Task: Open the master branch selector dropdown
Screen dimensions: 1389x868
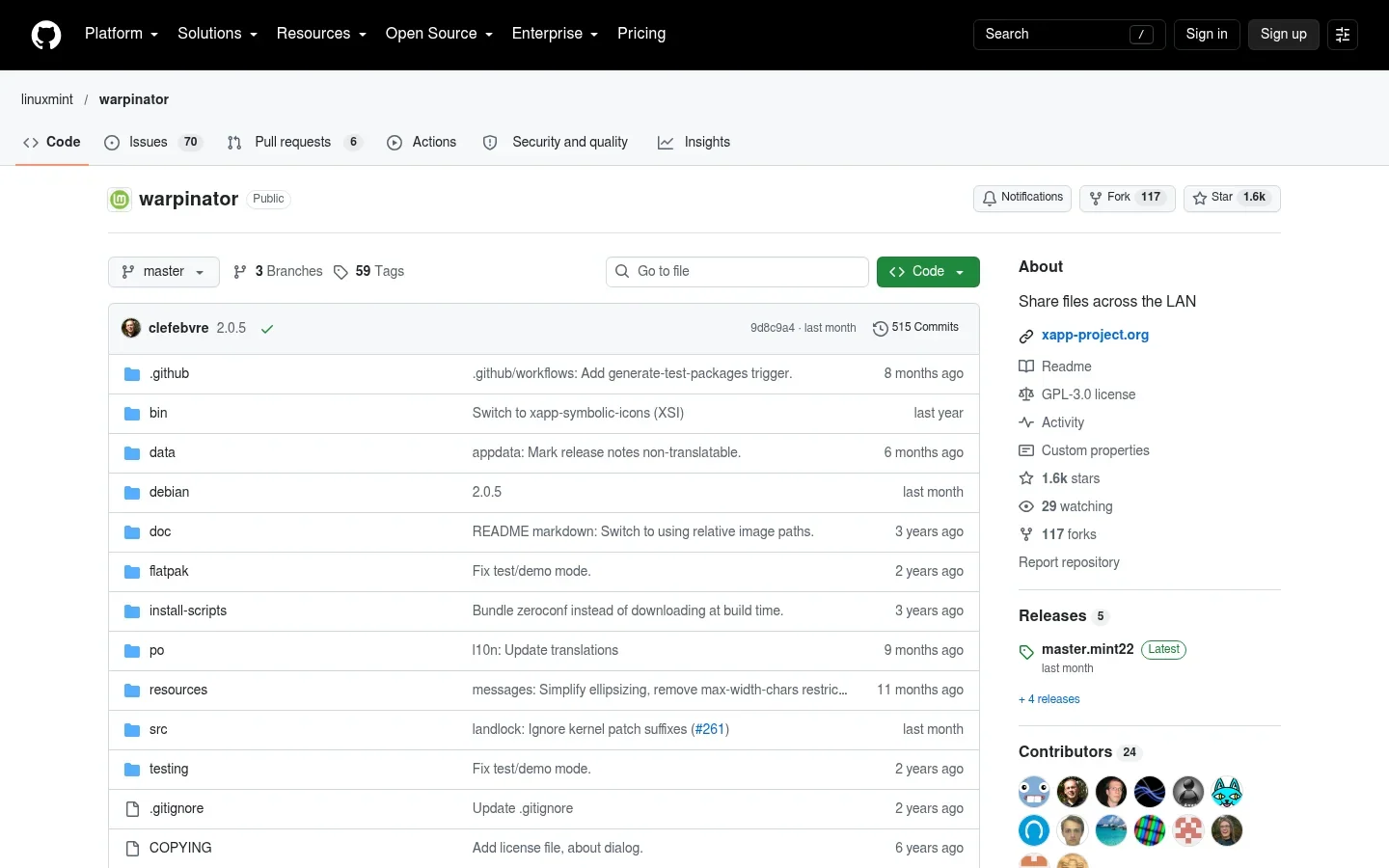Action: coord(164,272)
